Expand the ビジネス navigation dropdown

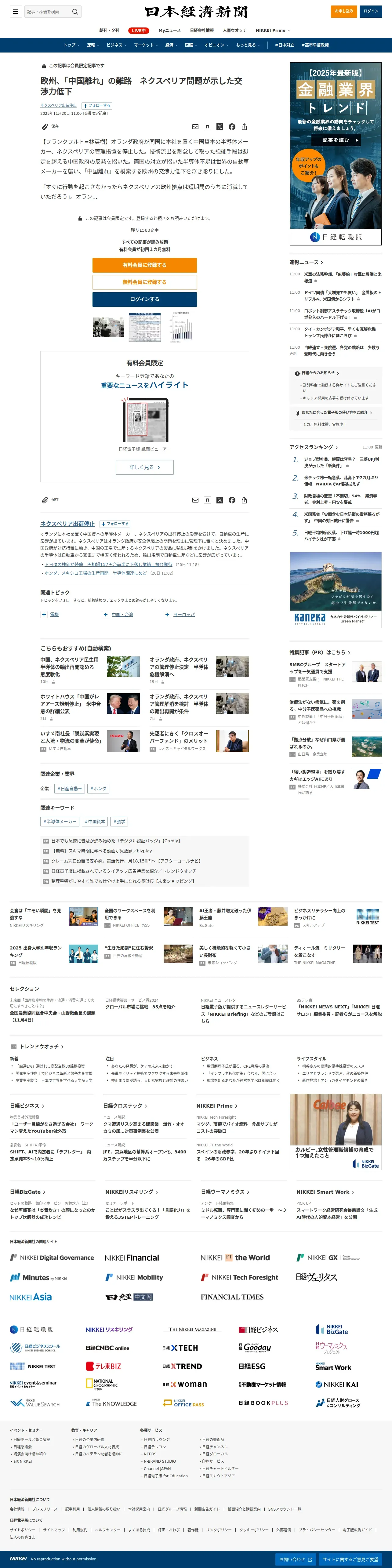click(116, 45)
